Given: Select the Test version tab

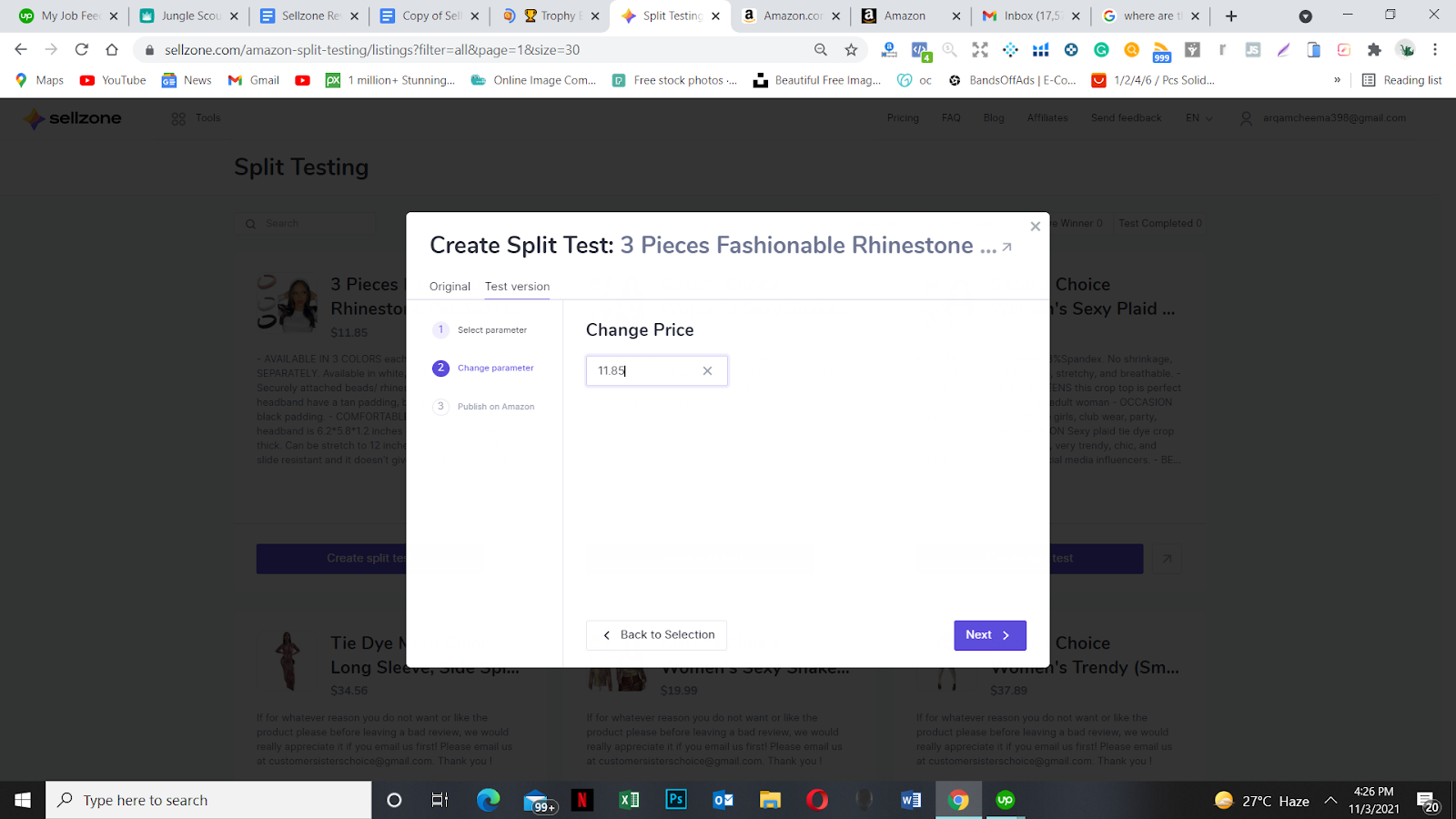Looking at the screenshot, I should pos(517,287).
